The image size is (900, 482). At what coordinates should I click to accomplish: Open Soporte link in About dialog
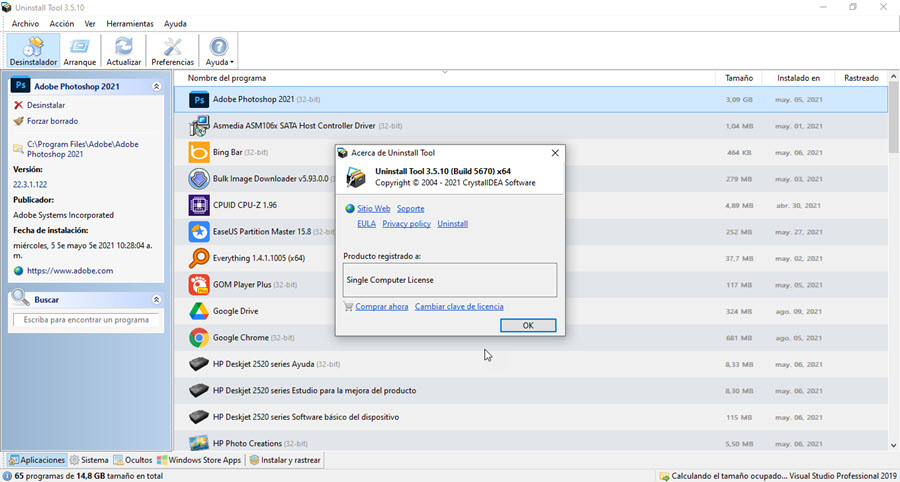[410, 209]
